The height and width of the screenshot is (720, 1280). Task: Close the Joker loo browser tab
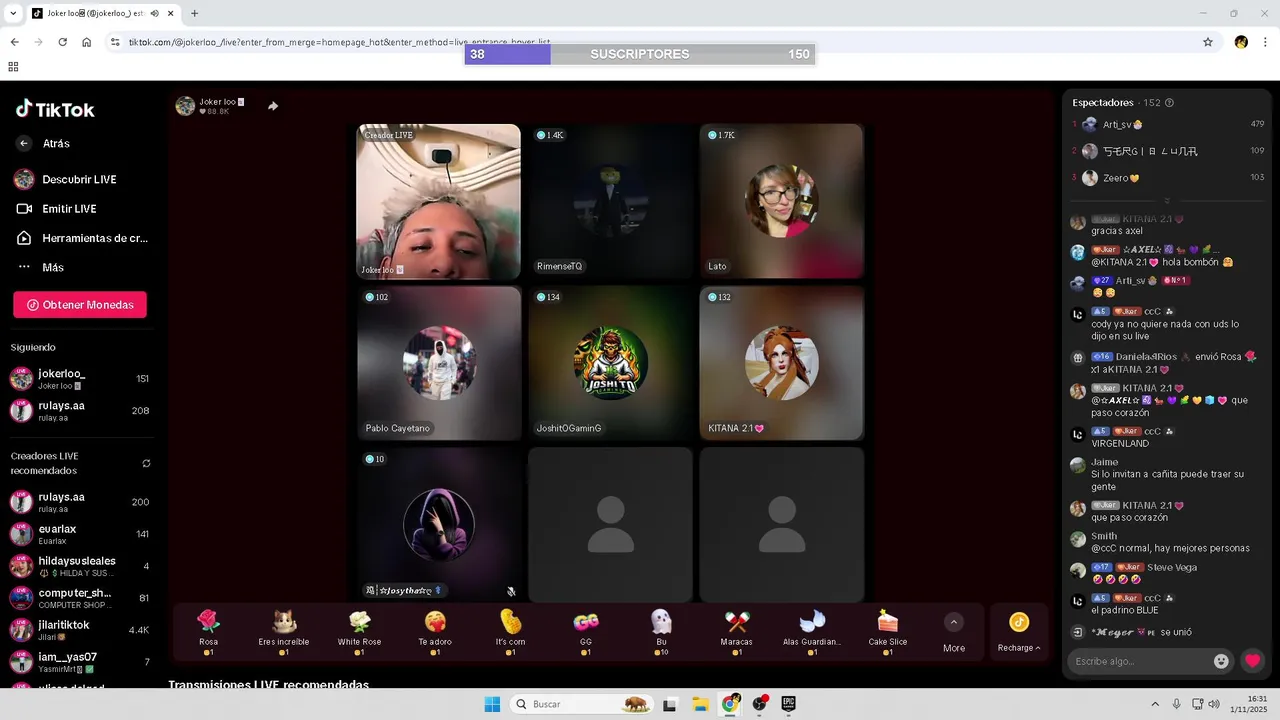[x=170, y=13]
